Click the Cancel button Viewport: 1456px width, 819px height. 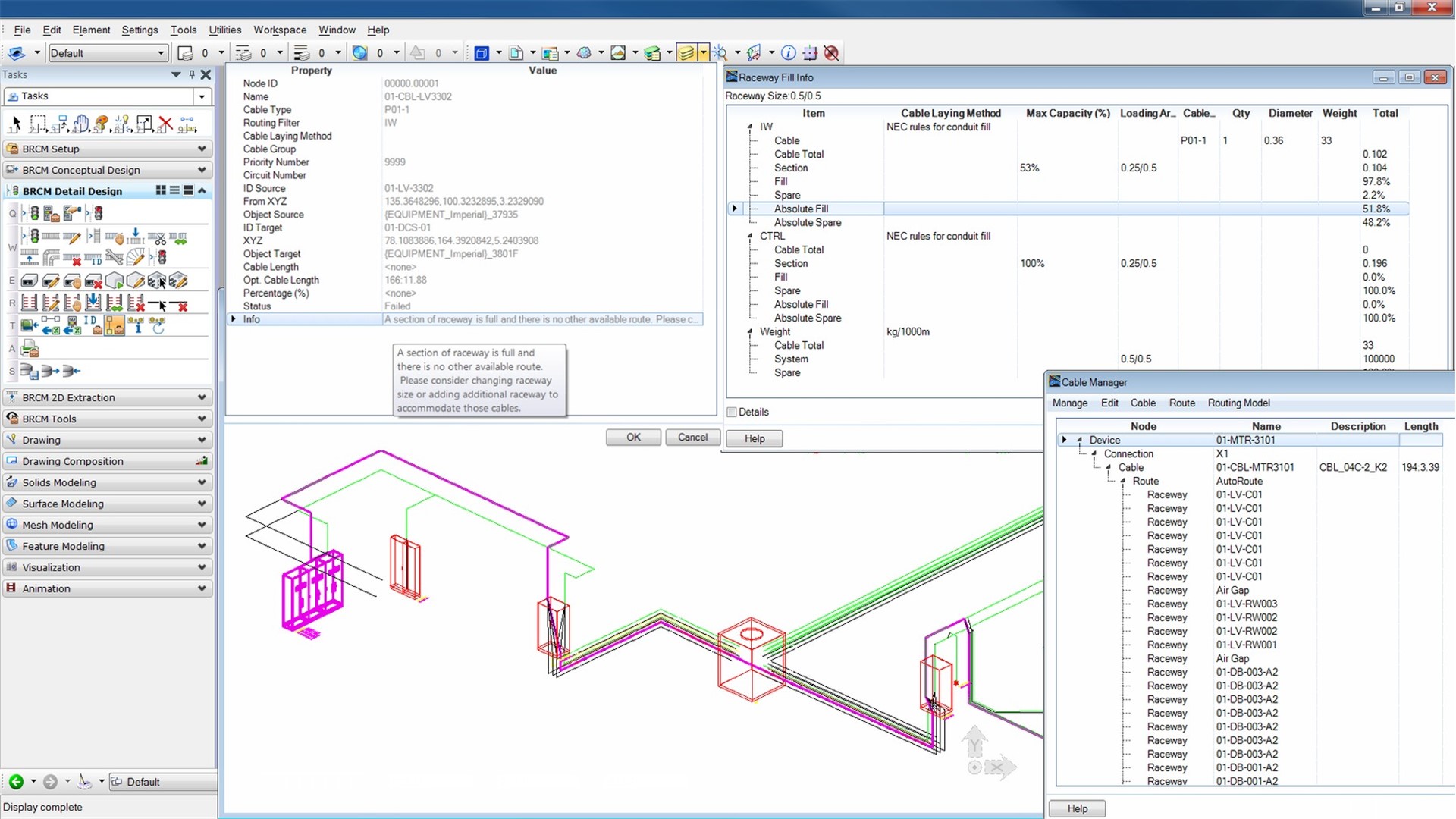coord(692,438)
